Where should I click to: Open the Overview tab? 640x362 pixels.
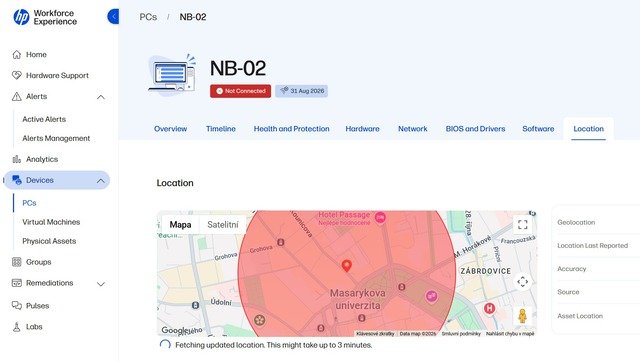[170, 129]
